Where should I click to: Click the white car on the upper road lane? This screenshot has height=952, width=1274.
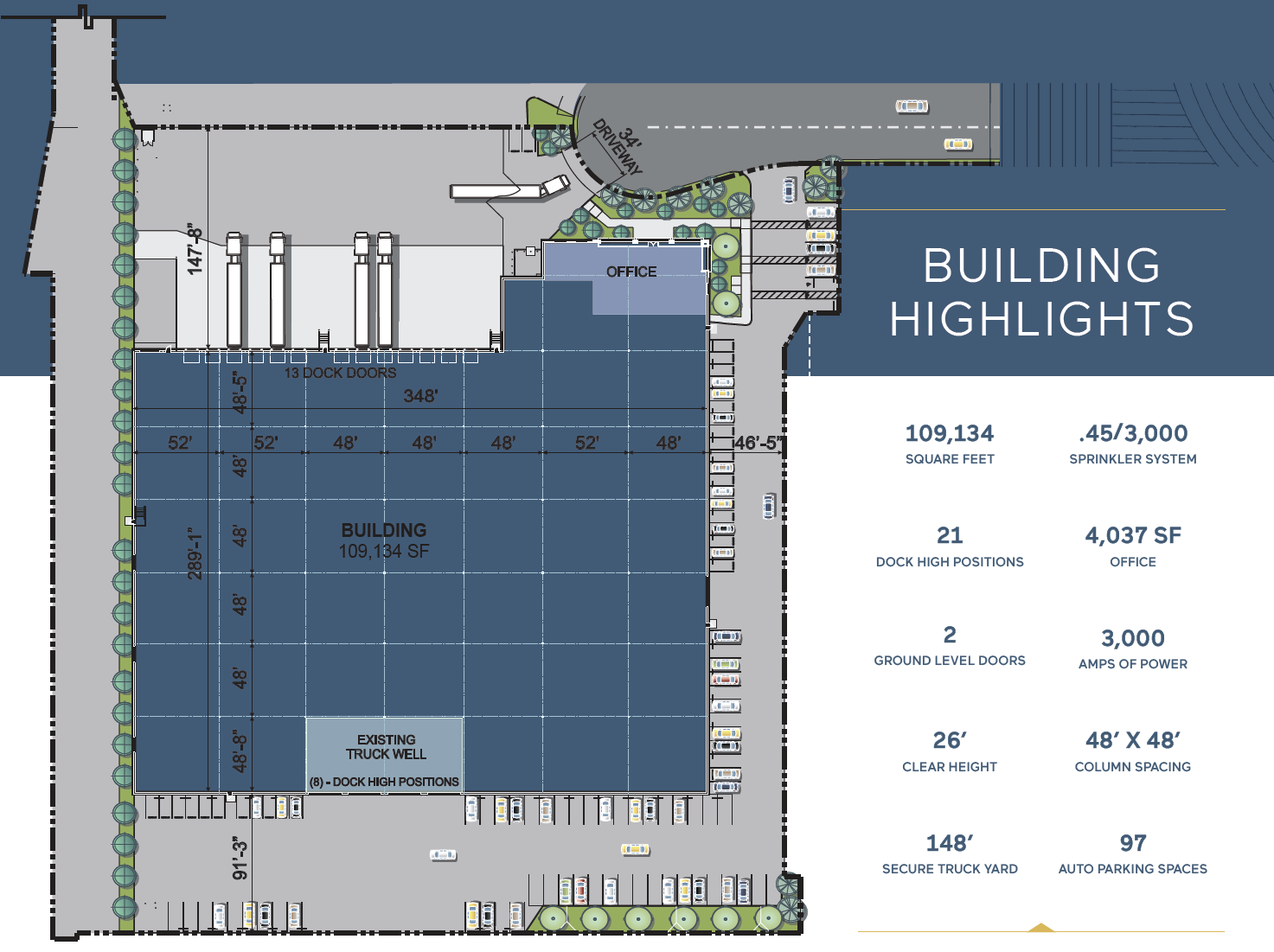point(911,106)
